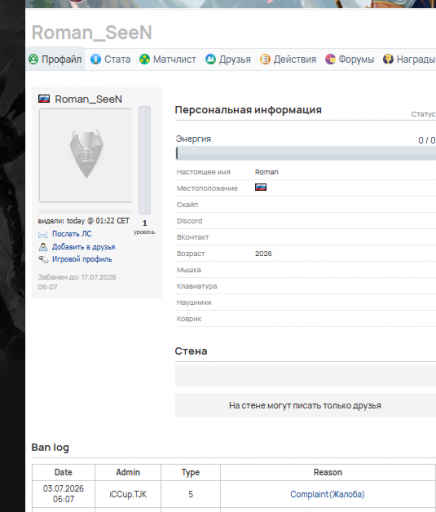The height and width of the screenshot is (512, 436).
Task: Click the Послать ЛС link
Action: pyautogui.click(x=72, y=234)
